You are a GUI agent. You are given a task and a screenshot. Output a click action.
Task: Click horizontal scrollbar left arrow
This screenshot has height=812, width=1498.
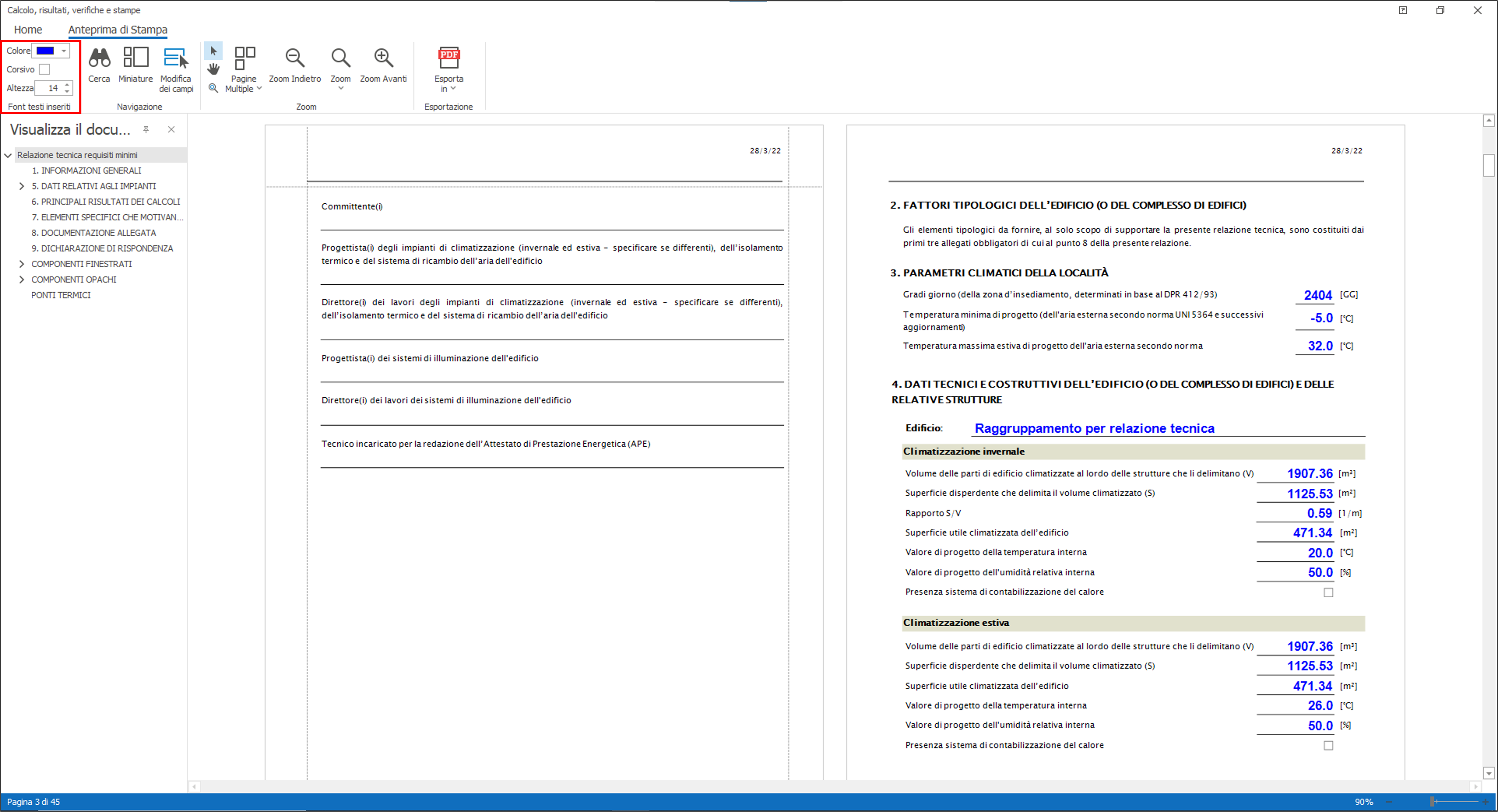195,787
